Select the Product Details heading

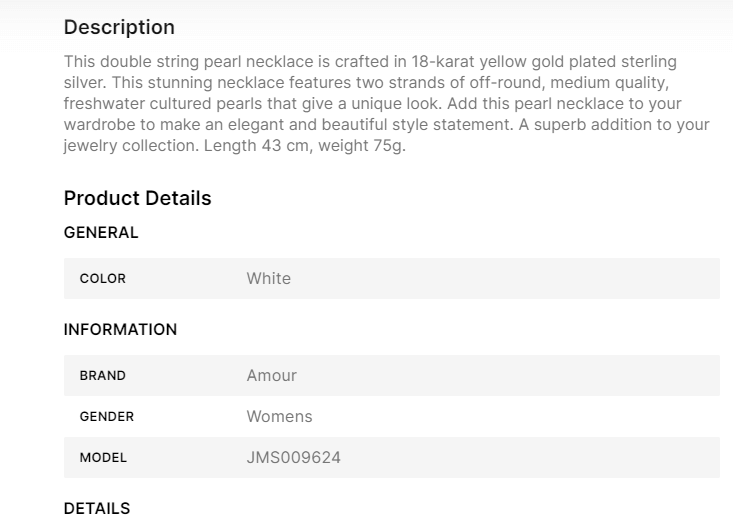pyautogui.click(x=137, y=198)
